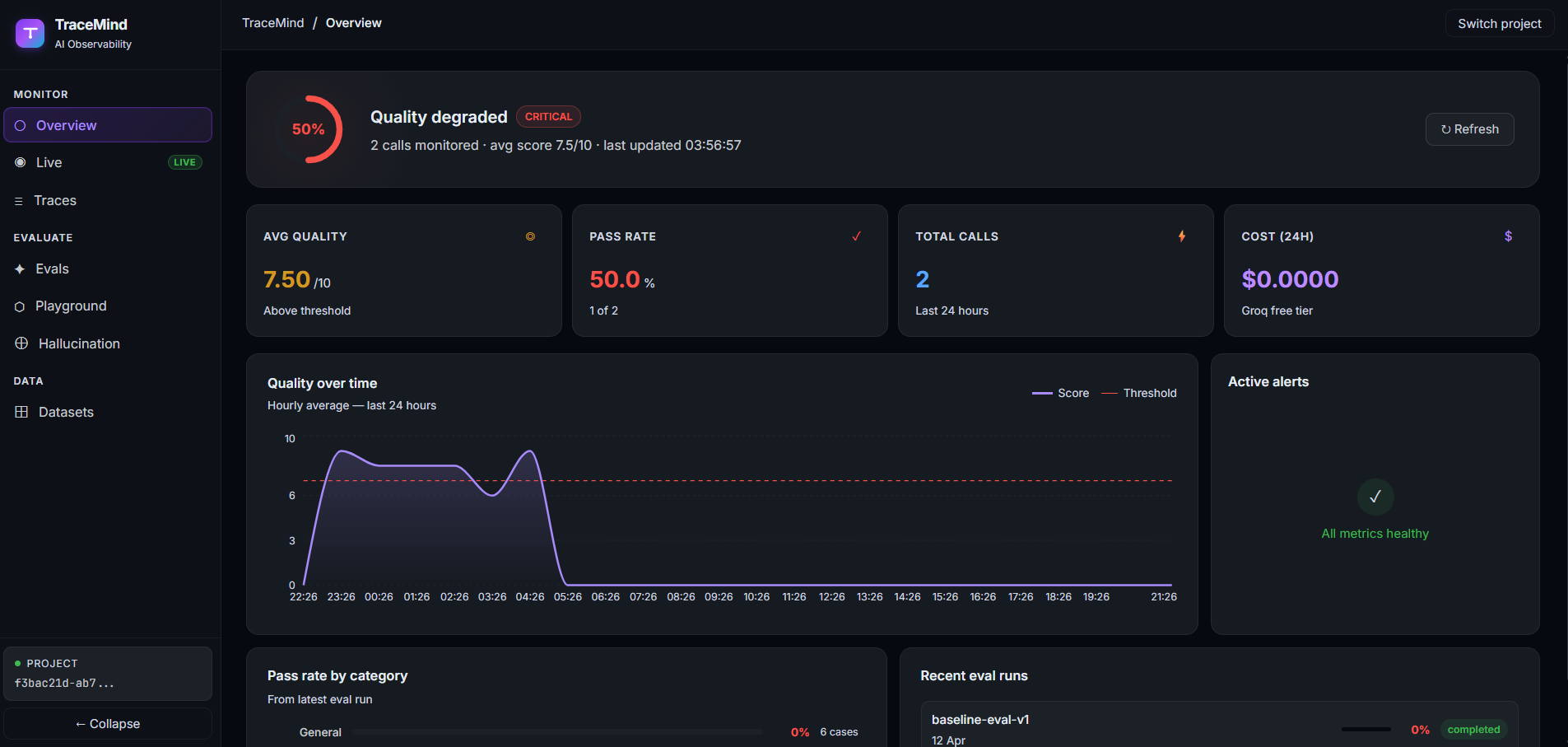Click the LIVE status badge
1568x747 pixels.
click(185, 162)
